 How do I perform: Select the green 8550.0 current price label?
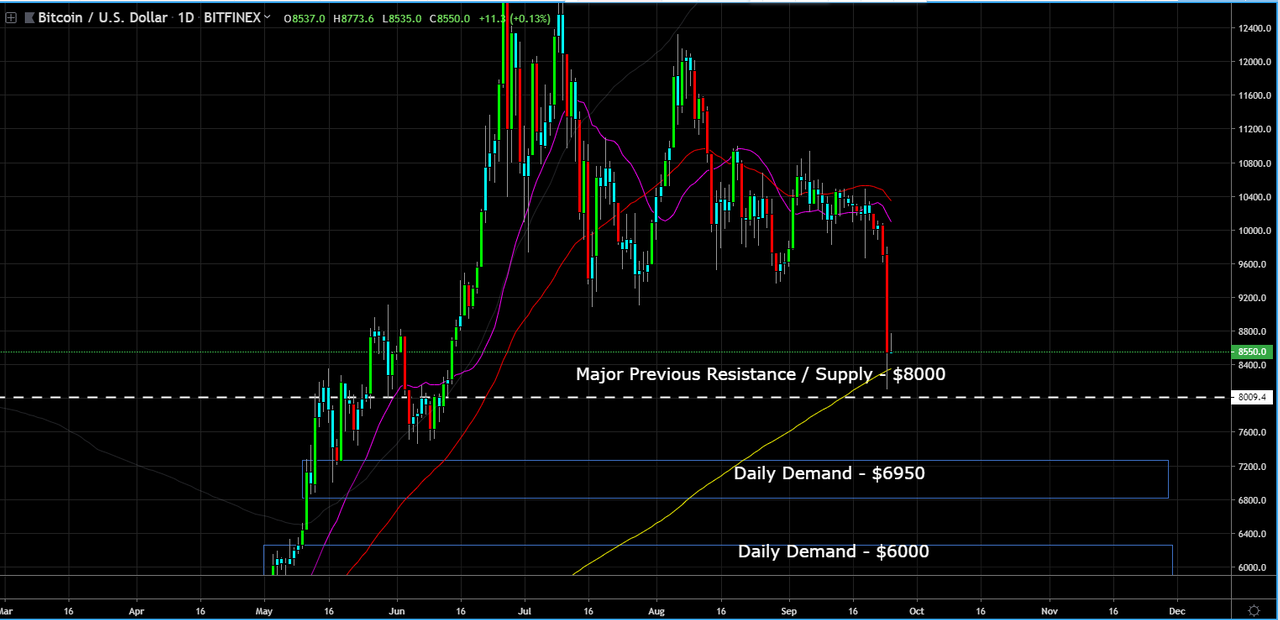[1252, 352]
